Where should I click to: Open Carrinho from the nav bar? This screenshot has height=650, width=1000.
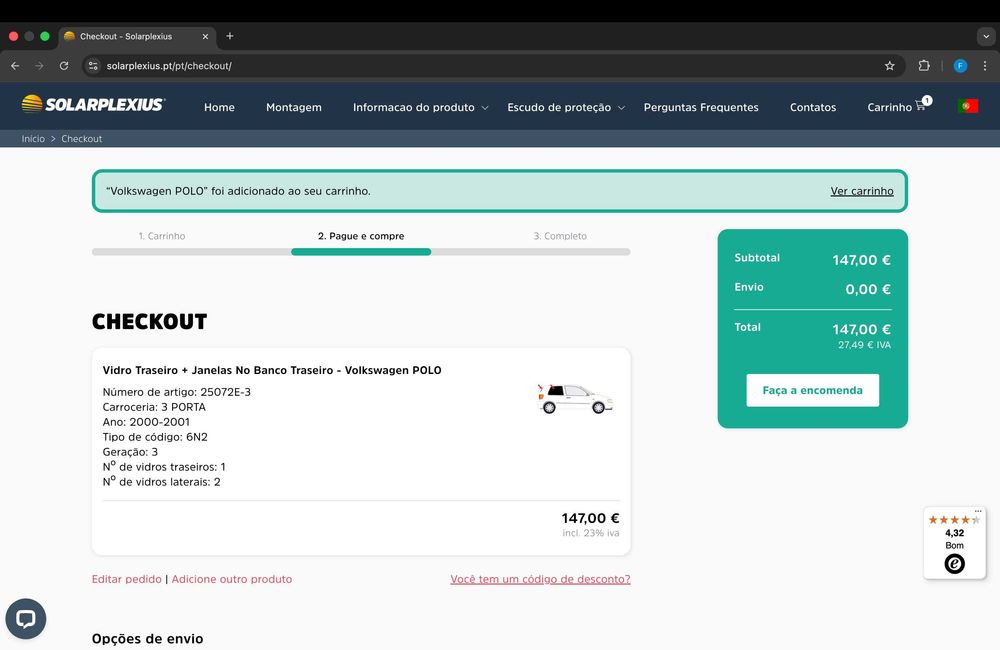889,107
